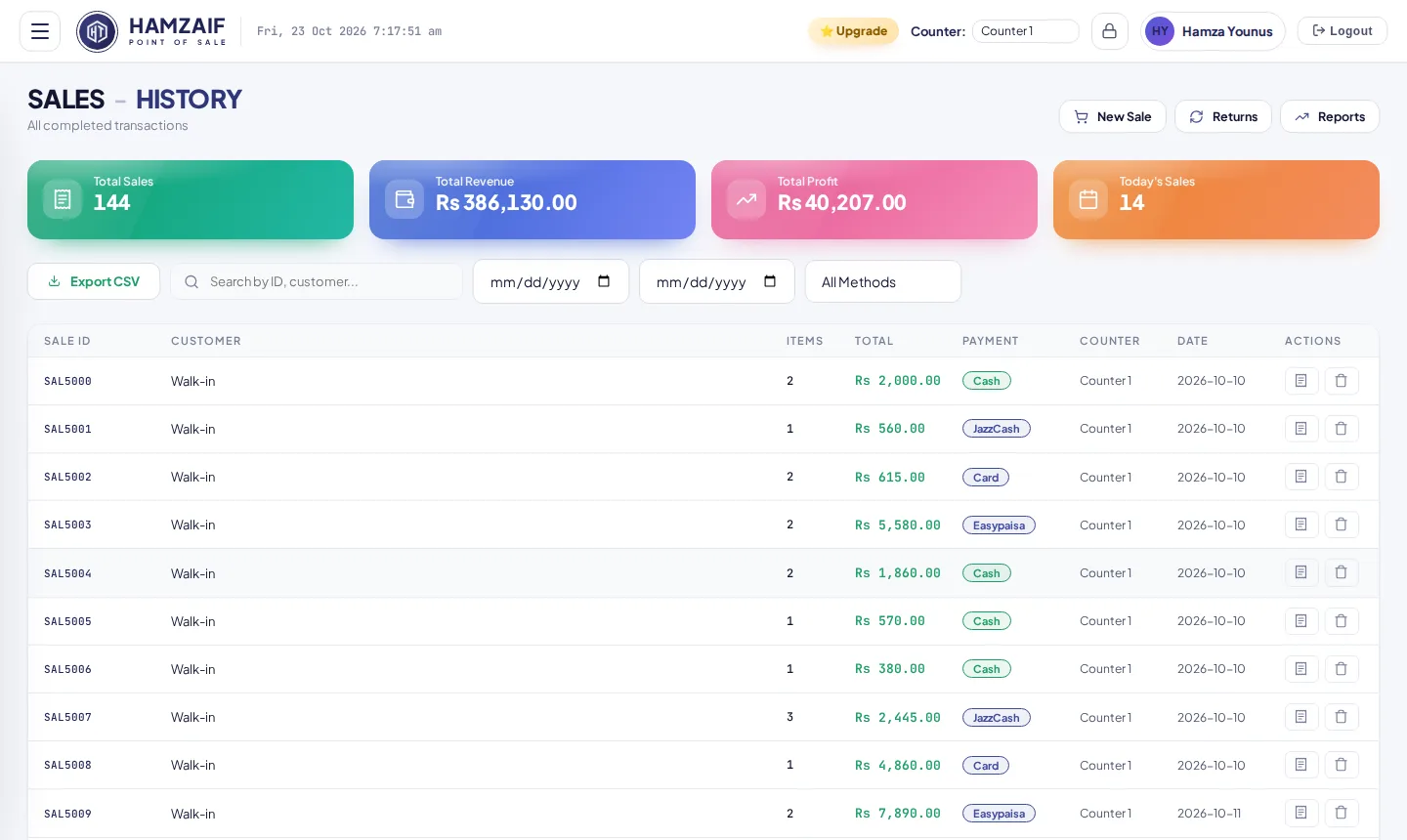
Task: Click the PAYMENT column header
Action: coord(991,341)
